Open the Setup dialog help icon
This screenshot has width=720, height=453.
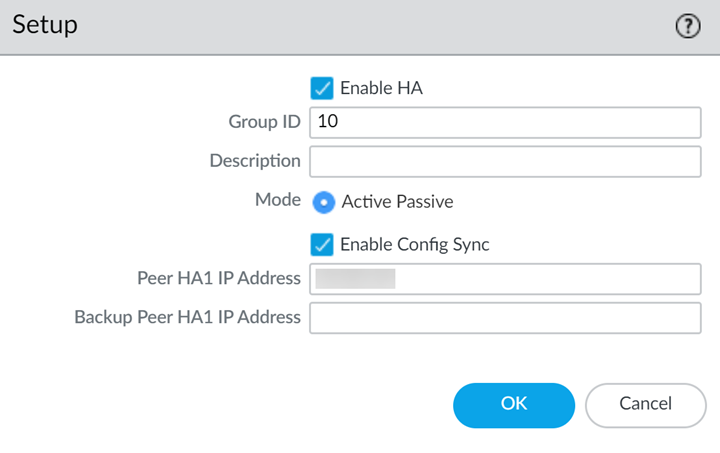[688, 27]
